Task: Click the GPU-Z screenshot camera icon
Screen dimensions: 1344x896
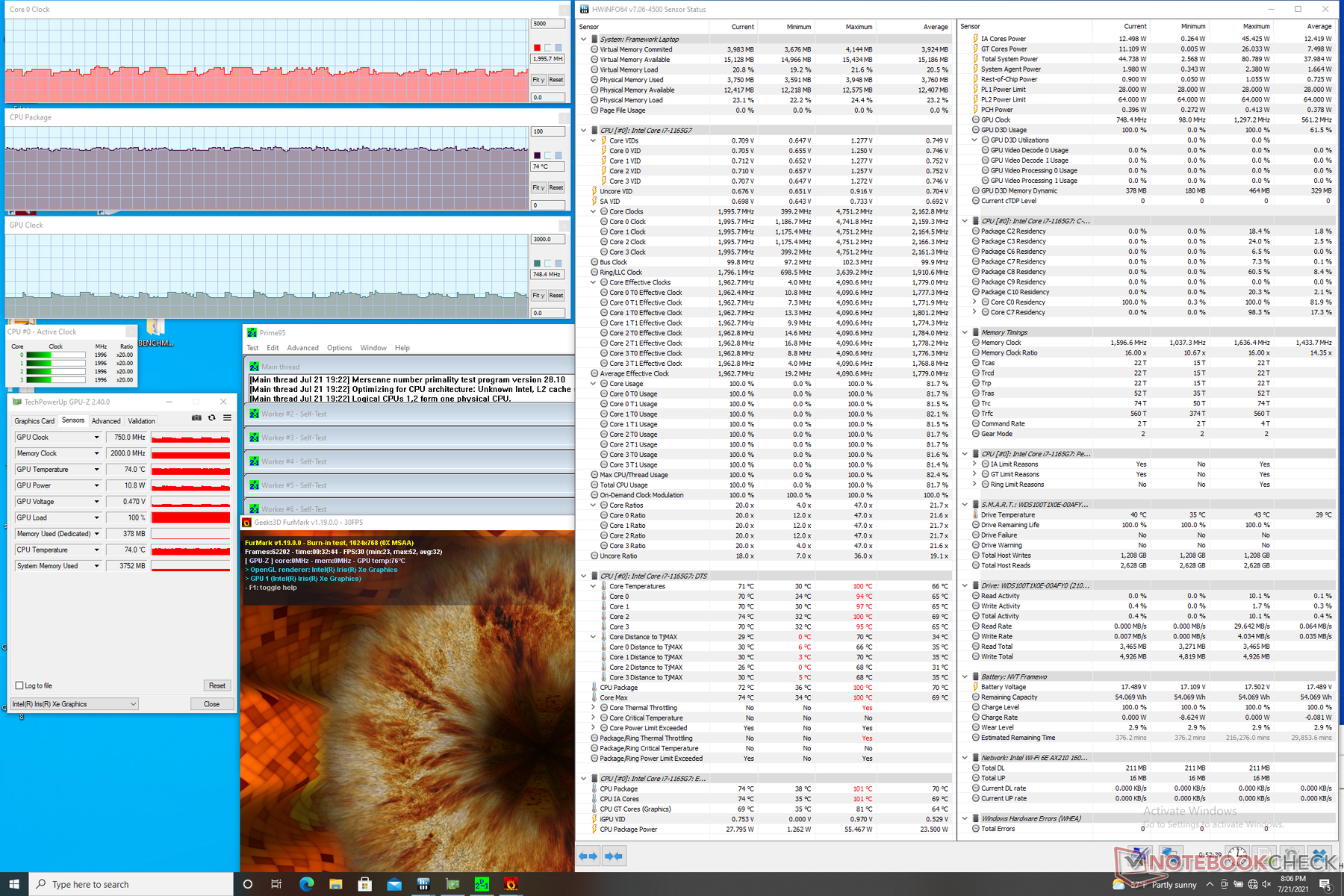Action: (x=196, y=417)
